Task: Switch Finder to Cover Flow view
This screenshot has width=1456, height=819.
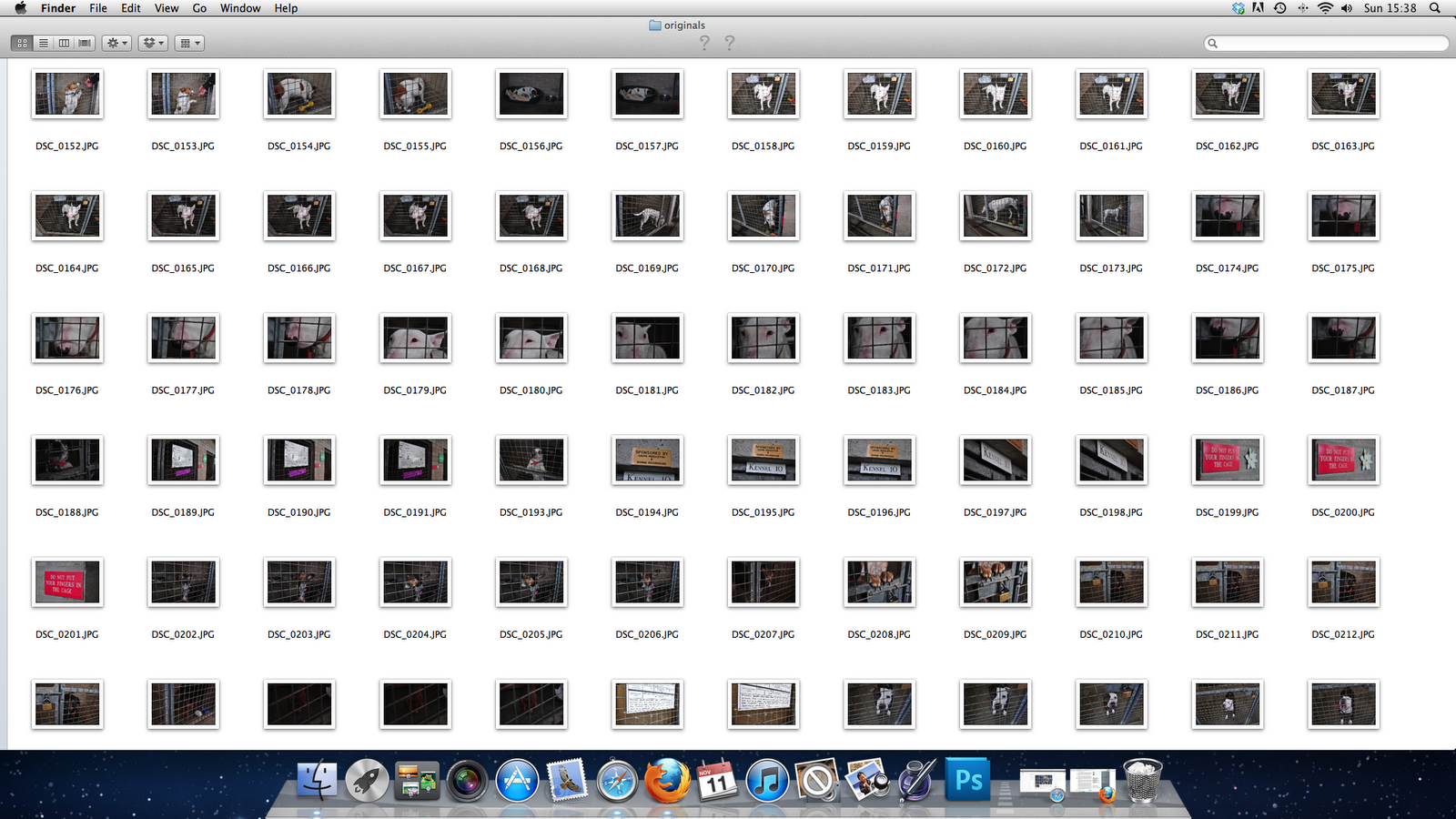Action: click(83, 42)
